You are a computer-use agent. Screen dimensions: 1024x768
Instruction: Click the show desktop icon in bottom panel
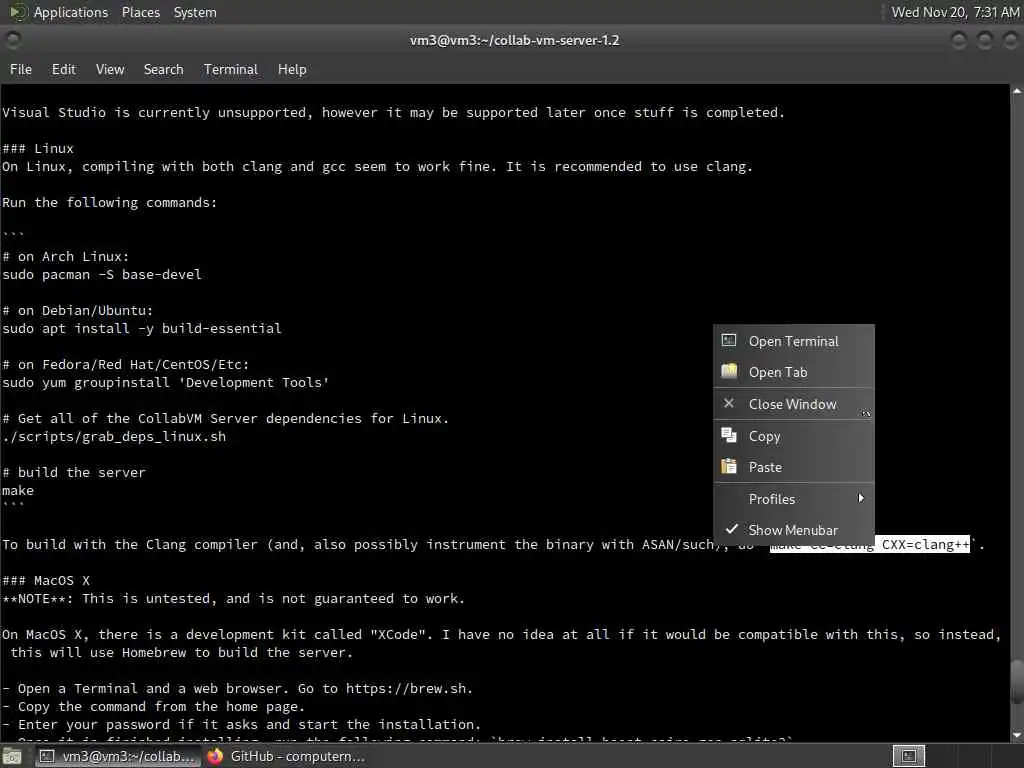(12, 757)
